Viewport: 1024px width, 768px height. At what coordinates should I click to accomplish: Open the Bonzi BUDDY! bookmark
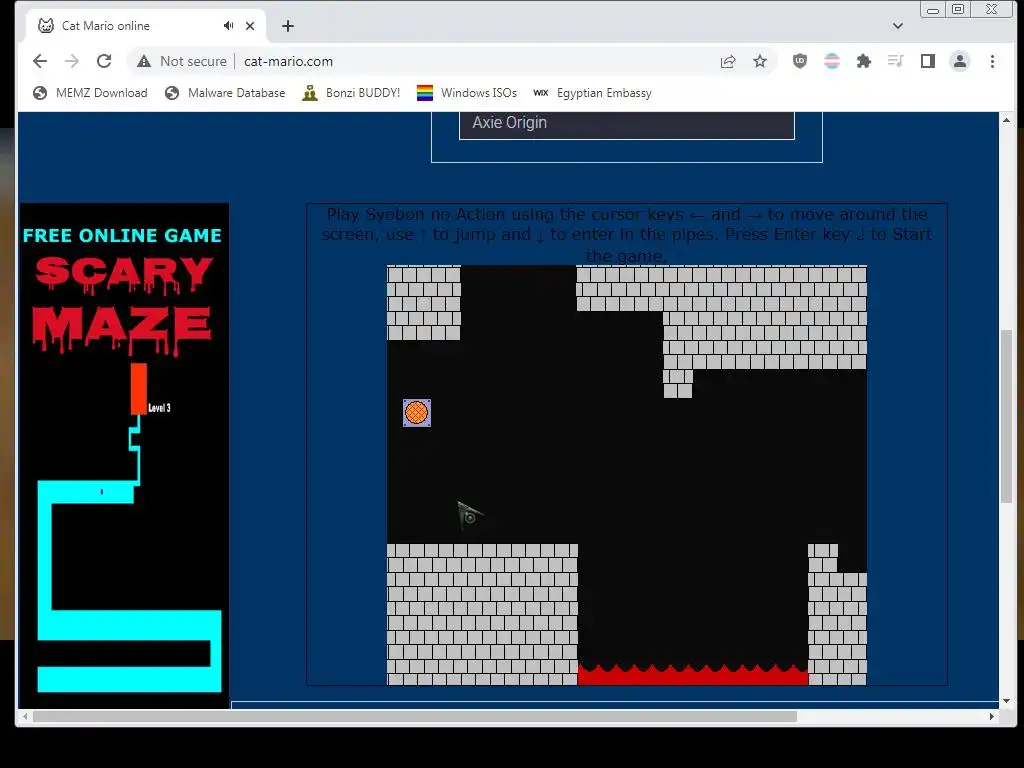pyautogui.click(x=351, y=93)
